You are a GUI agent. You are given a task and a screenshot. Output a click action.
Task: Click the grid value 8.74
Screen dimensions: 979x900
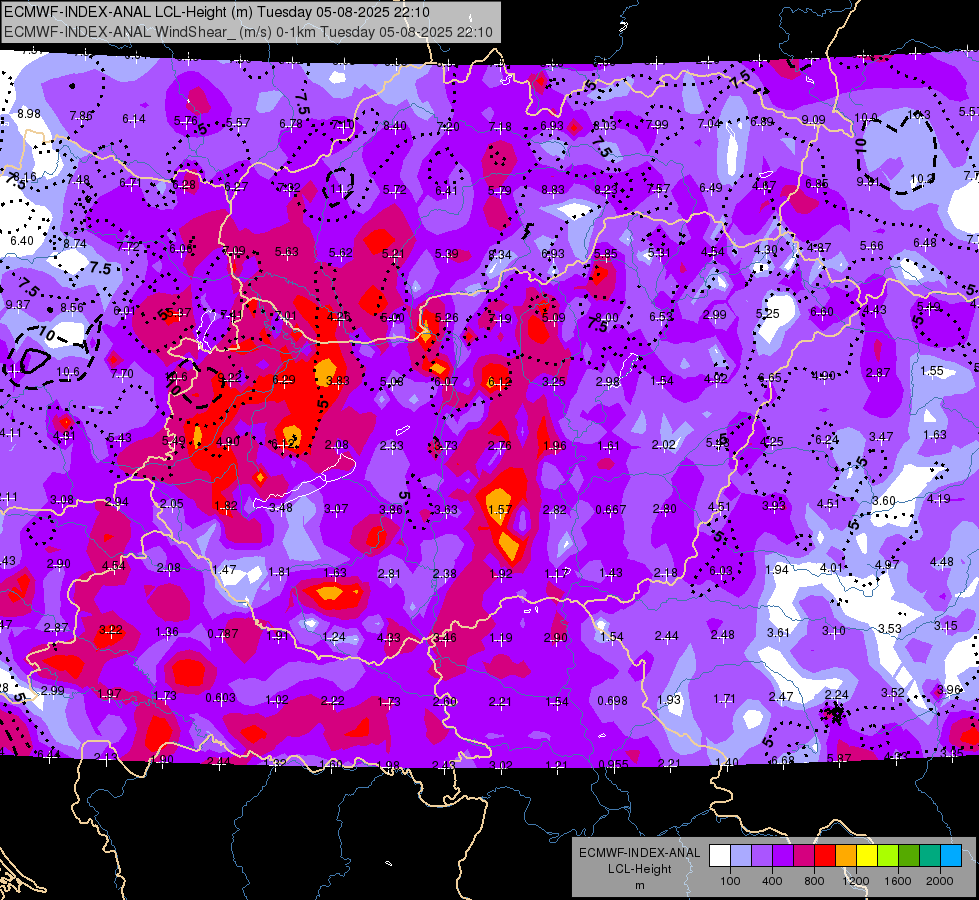[75, 244]
